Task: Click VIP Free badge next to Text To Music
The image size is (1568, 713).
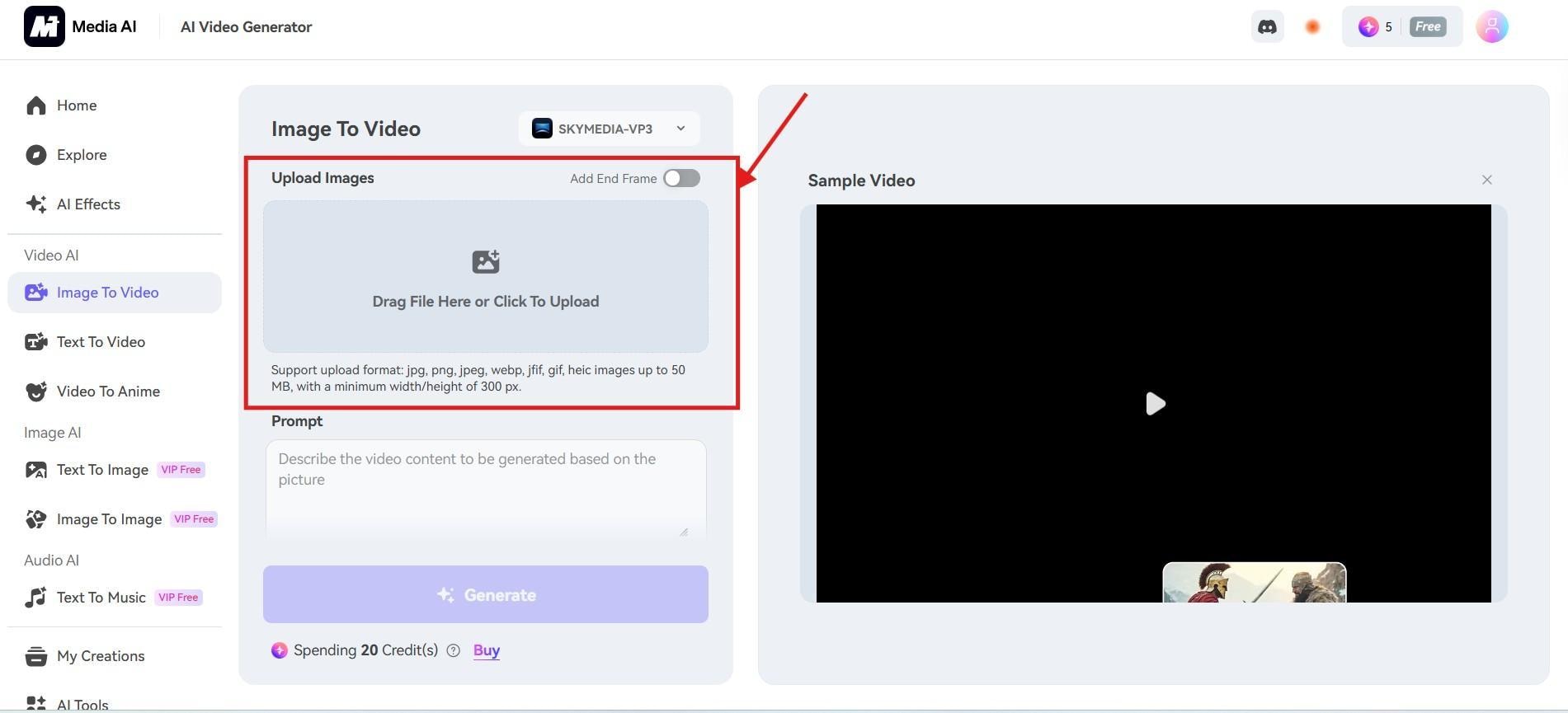Action: (x=178, y=598)
